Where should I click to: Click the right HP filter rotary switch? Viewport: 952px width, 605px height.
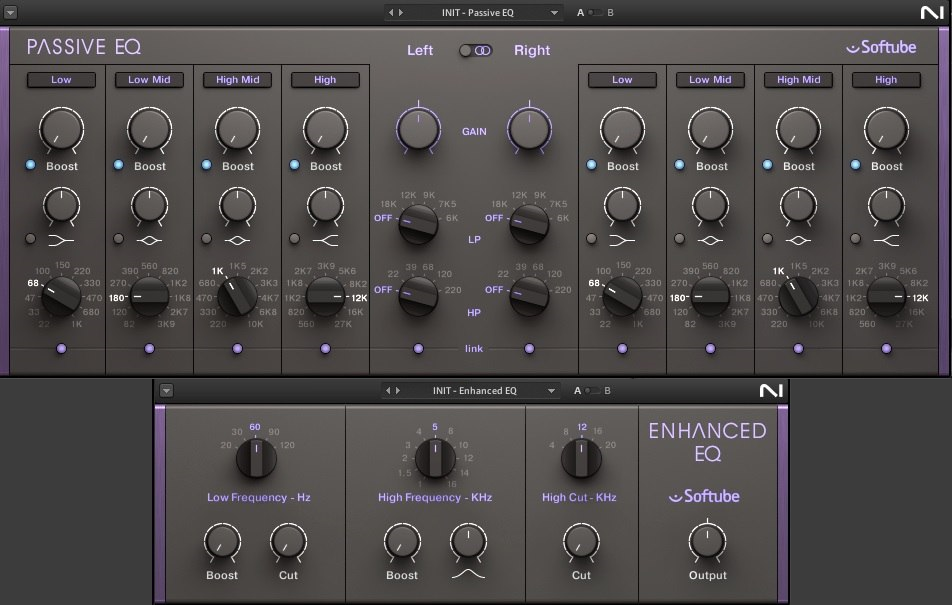[x=529, y=296]
